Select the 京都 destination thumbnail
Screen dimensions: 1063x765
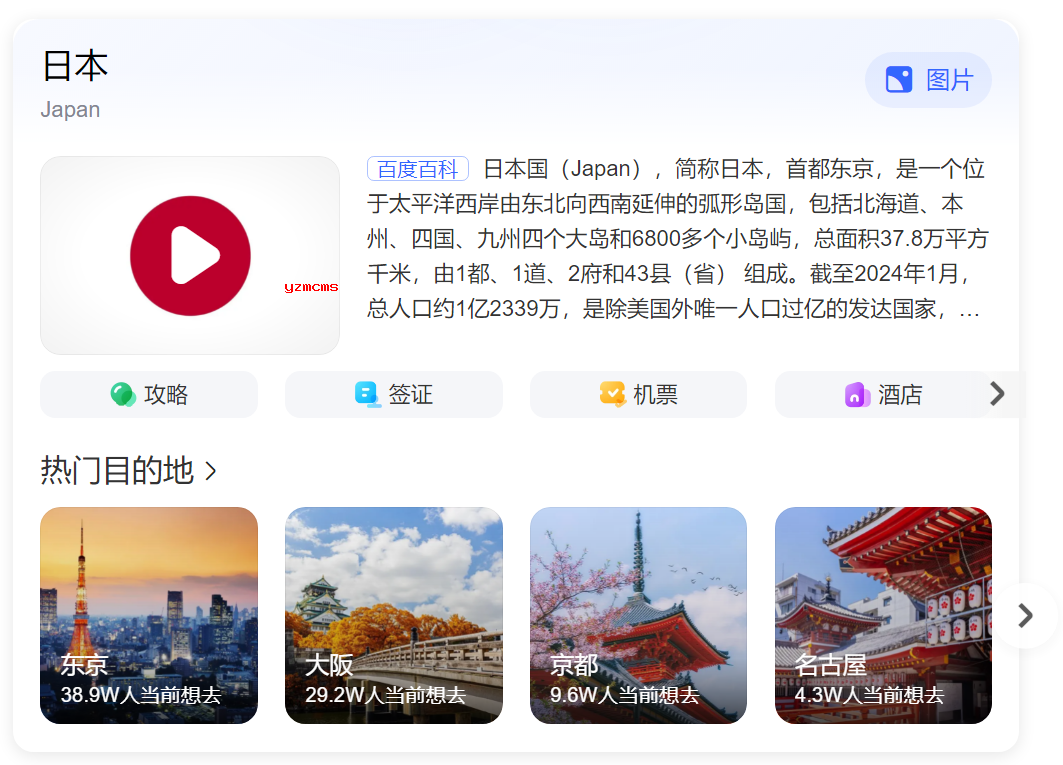pos(638,615)
